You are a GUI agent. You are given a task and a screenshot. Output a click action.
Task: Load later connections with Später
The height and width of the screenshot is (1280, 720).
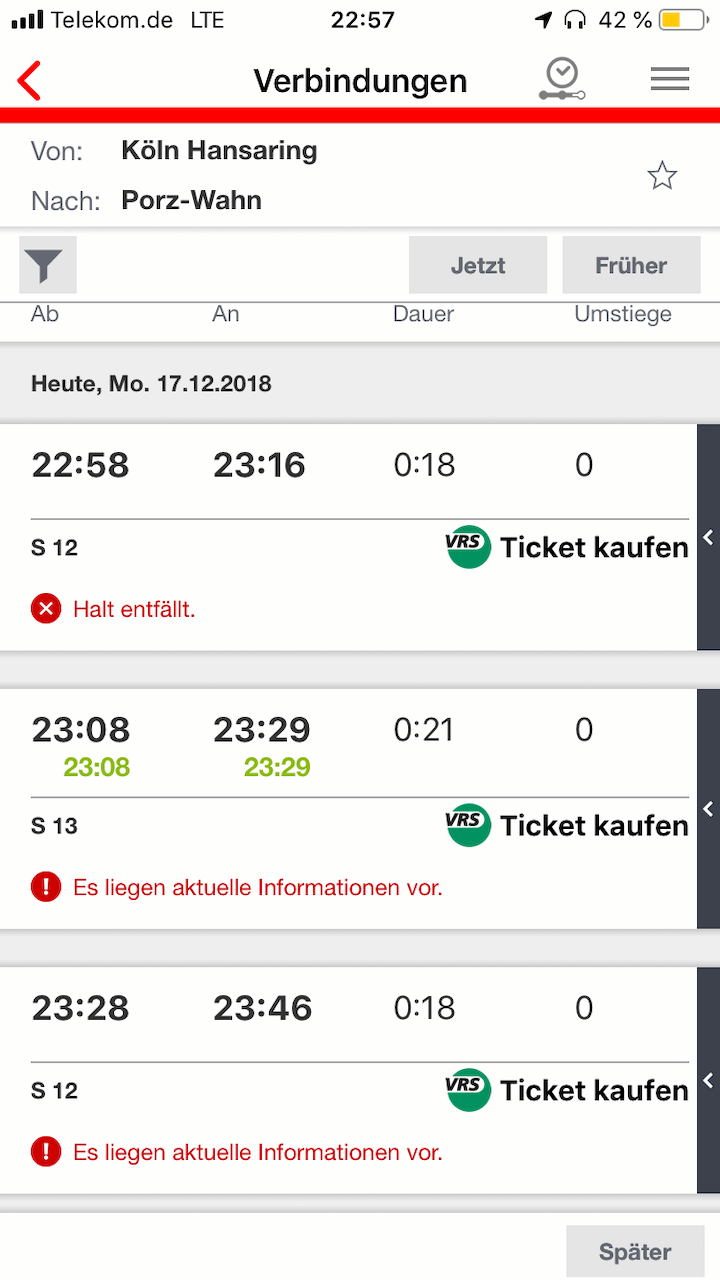coord(635,1252)
